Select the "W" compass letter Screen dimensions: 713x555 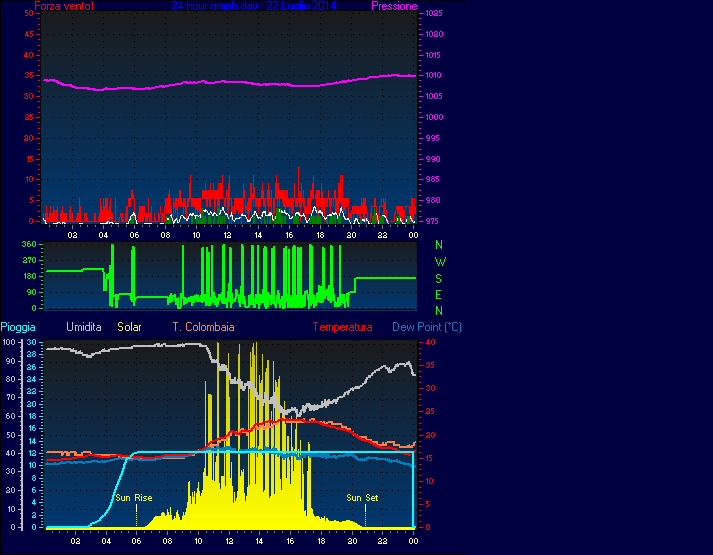coord(440,262)
